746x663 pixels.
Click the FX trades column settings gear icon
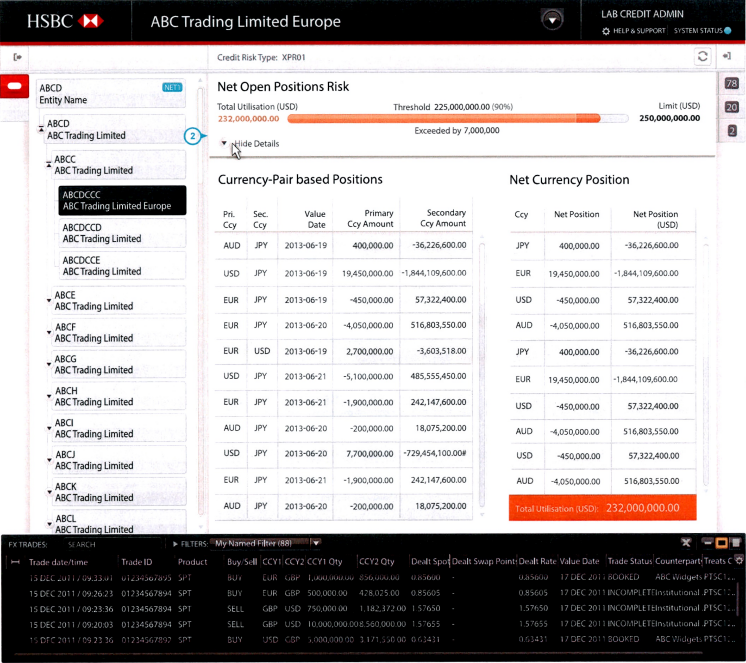[737, 562]
